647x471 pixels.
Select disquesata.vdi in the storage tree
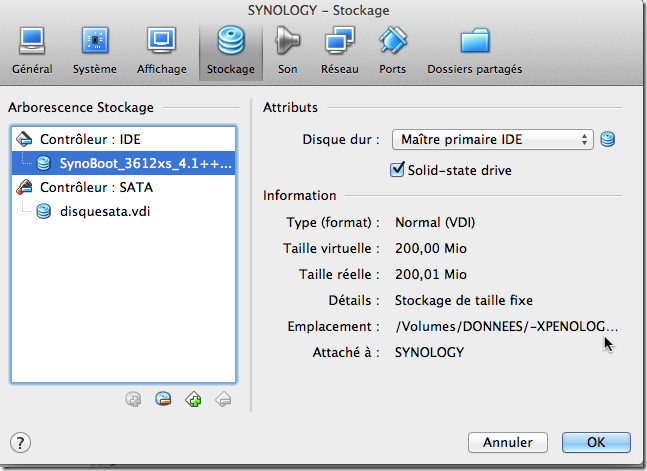[123, 211]
